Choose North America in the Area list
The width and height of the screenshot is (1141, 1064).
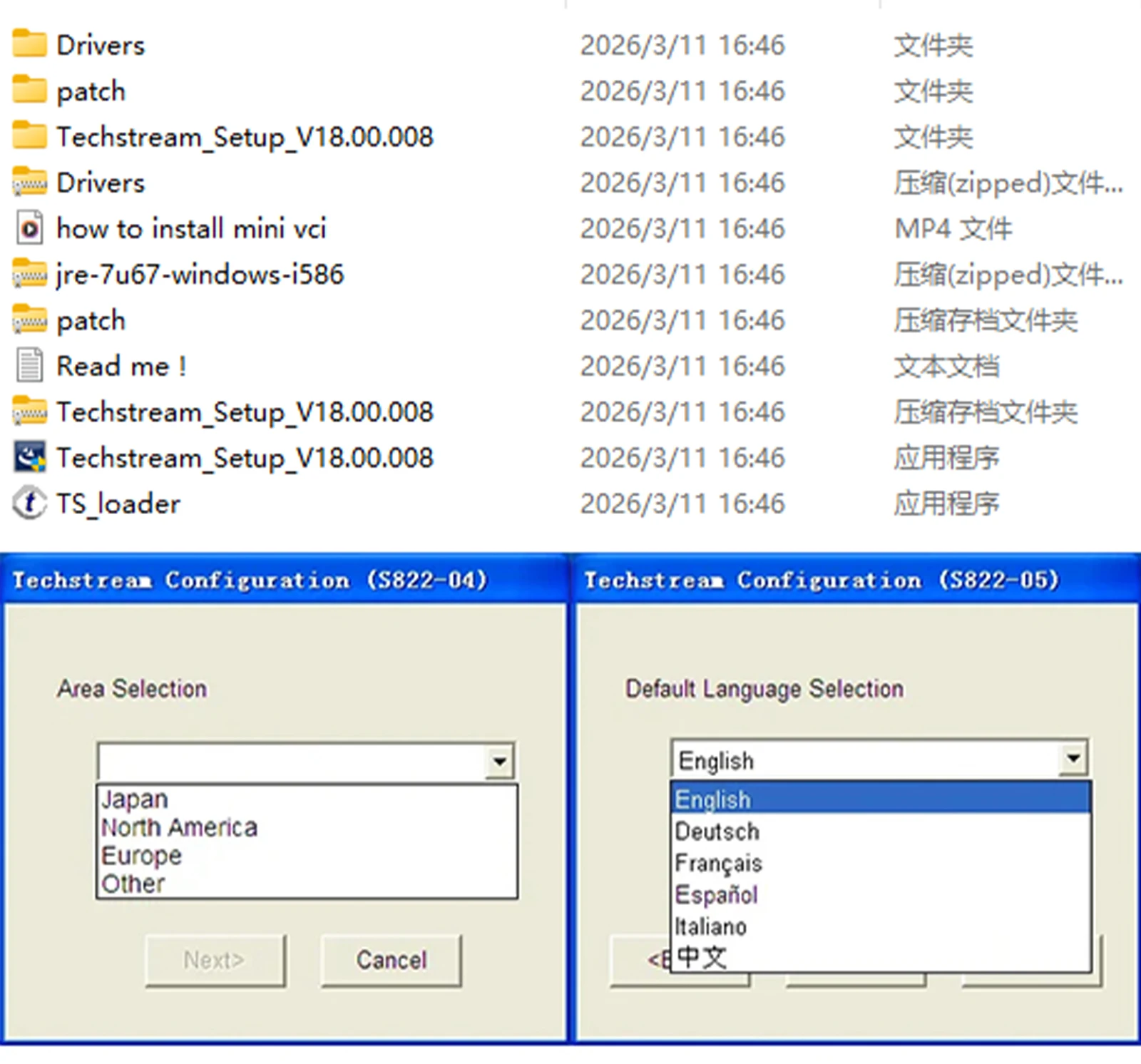point(307,827)
